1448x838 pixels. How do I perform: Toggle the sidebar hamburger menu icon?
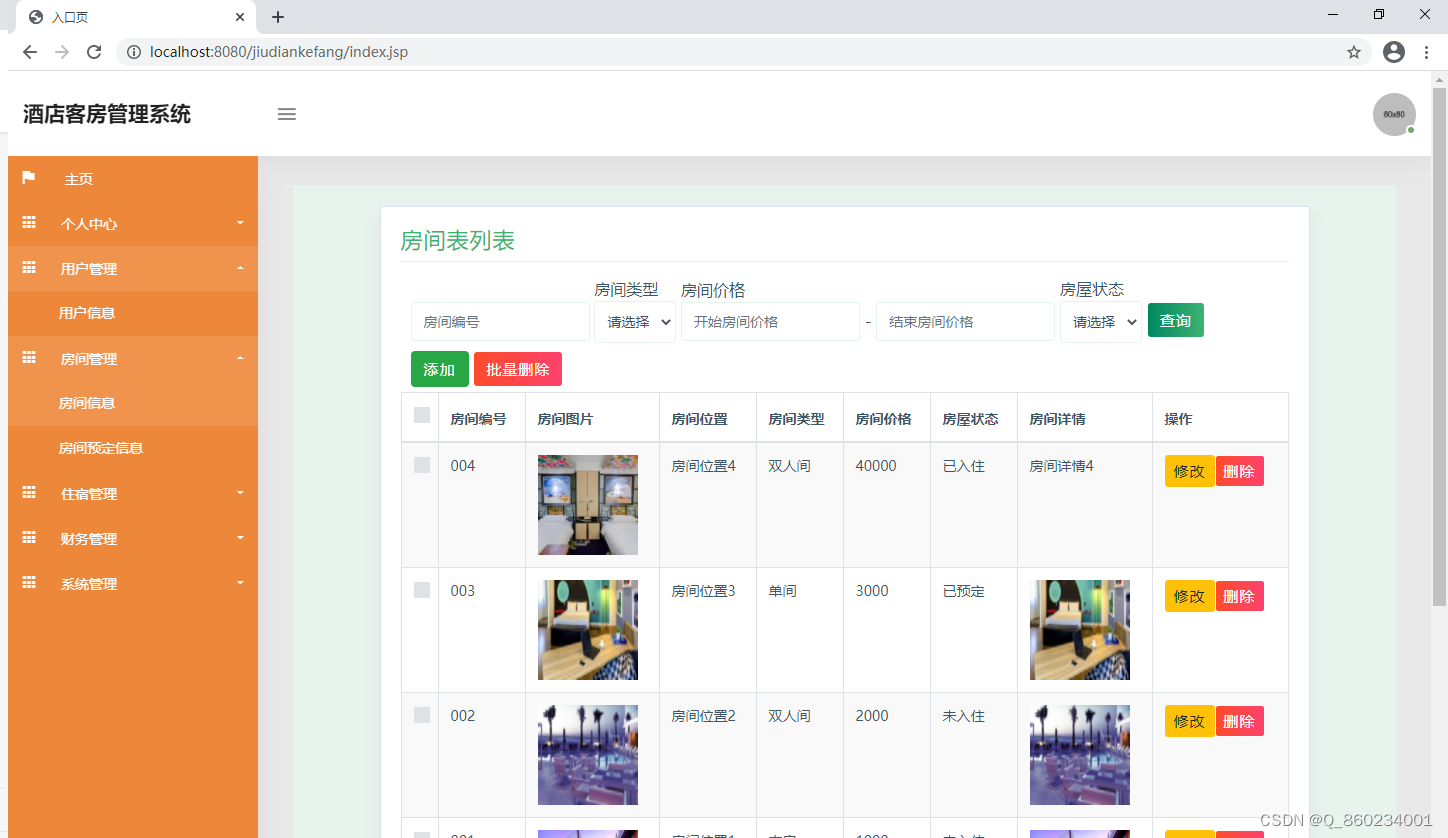287,114
